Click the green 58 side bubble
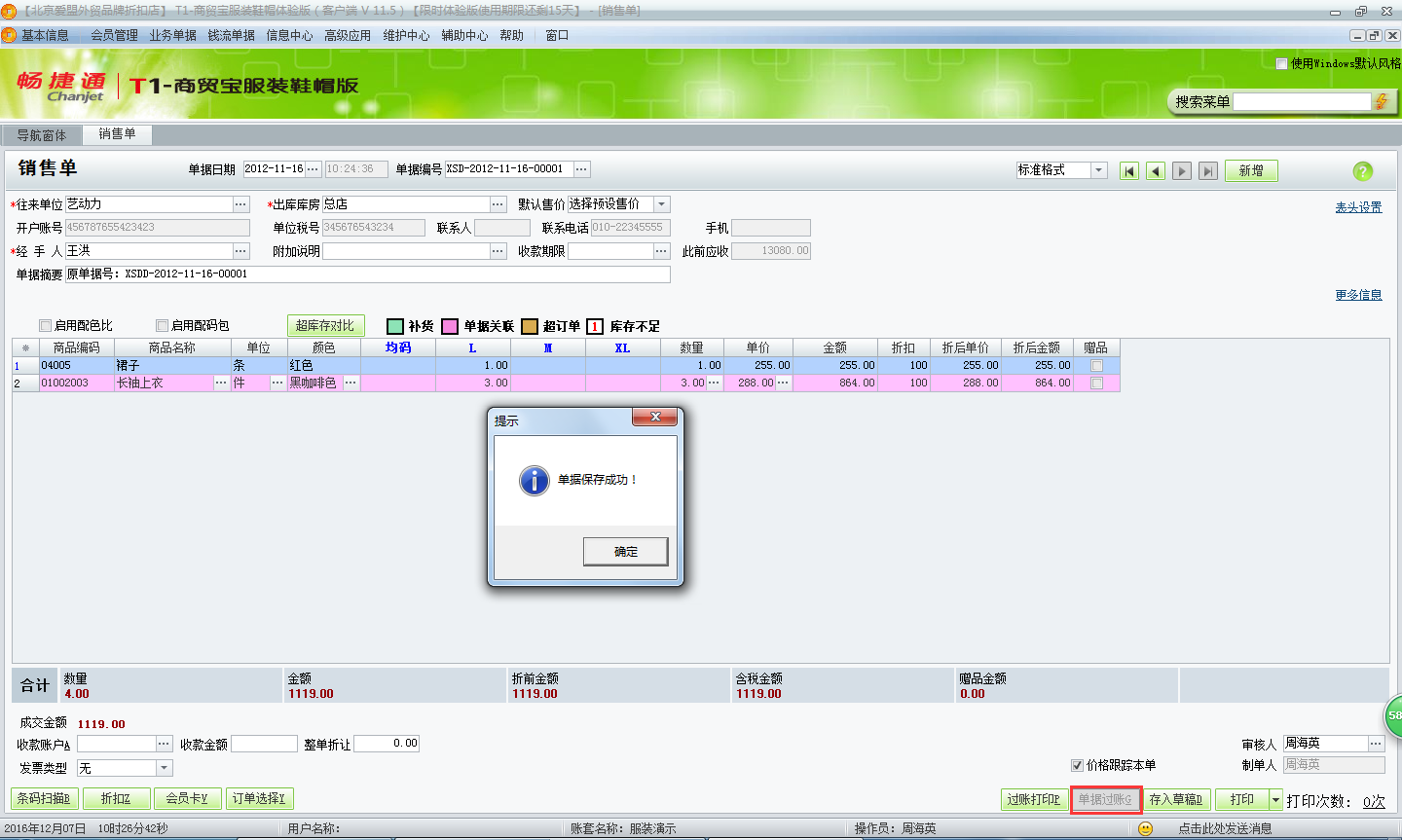1402x840 pixels. click(x=1393, y=715)
